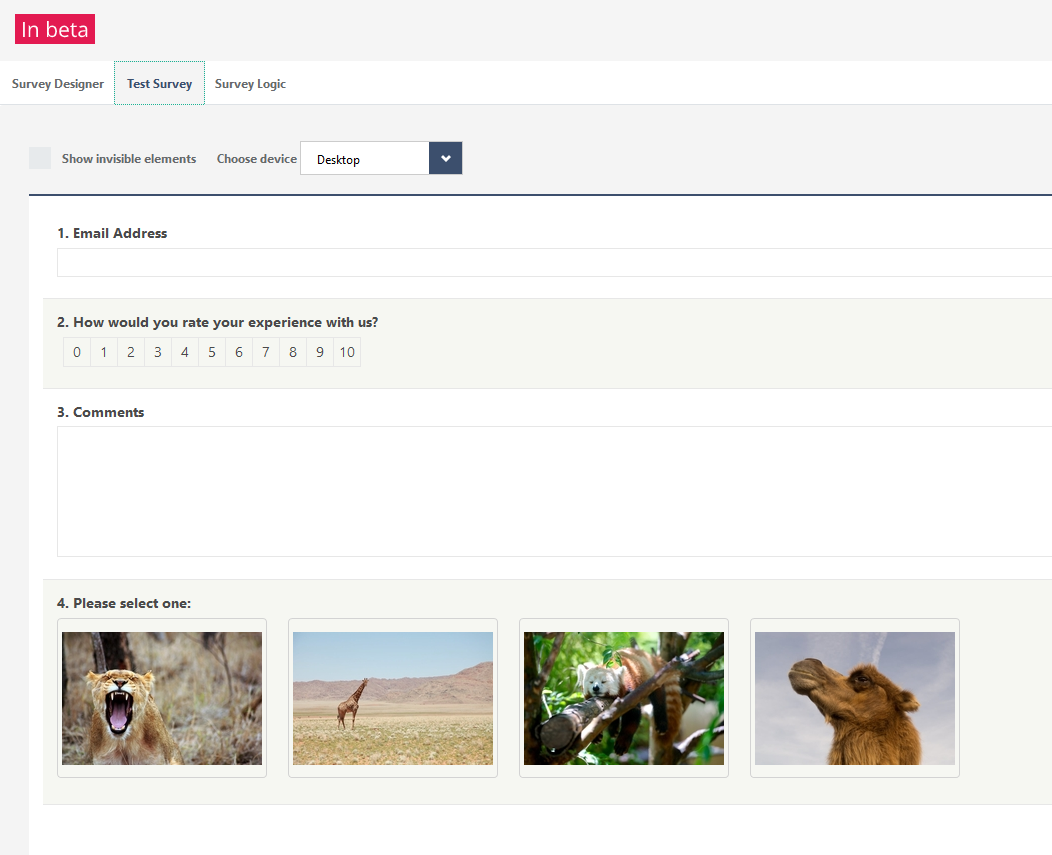Open the Choose device dropdown arrow

pos(445,158)
